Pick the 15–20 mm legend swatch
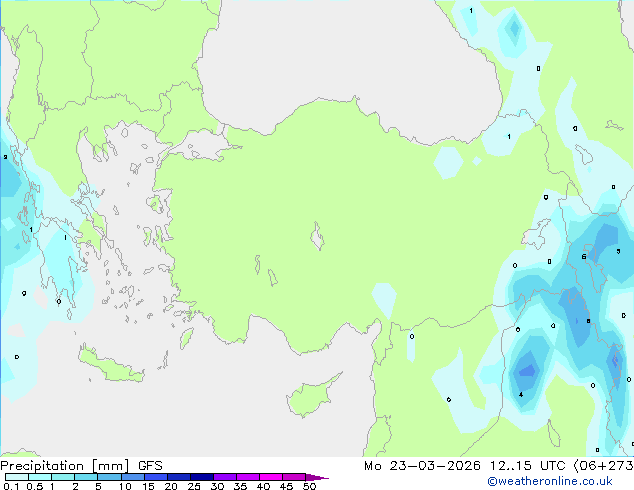 pyautogui.click(x=155, y=477)
